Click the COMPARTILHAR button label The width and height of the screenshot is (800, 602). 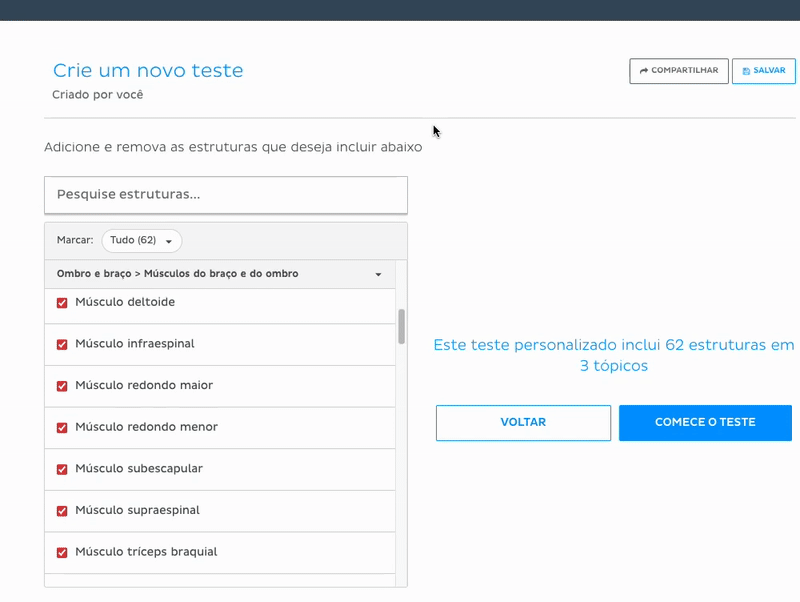(684, 71)
